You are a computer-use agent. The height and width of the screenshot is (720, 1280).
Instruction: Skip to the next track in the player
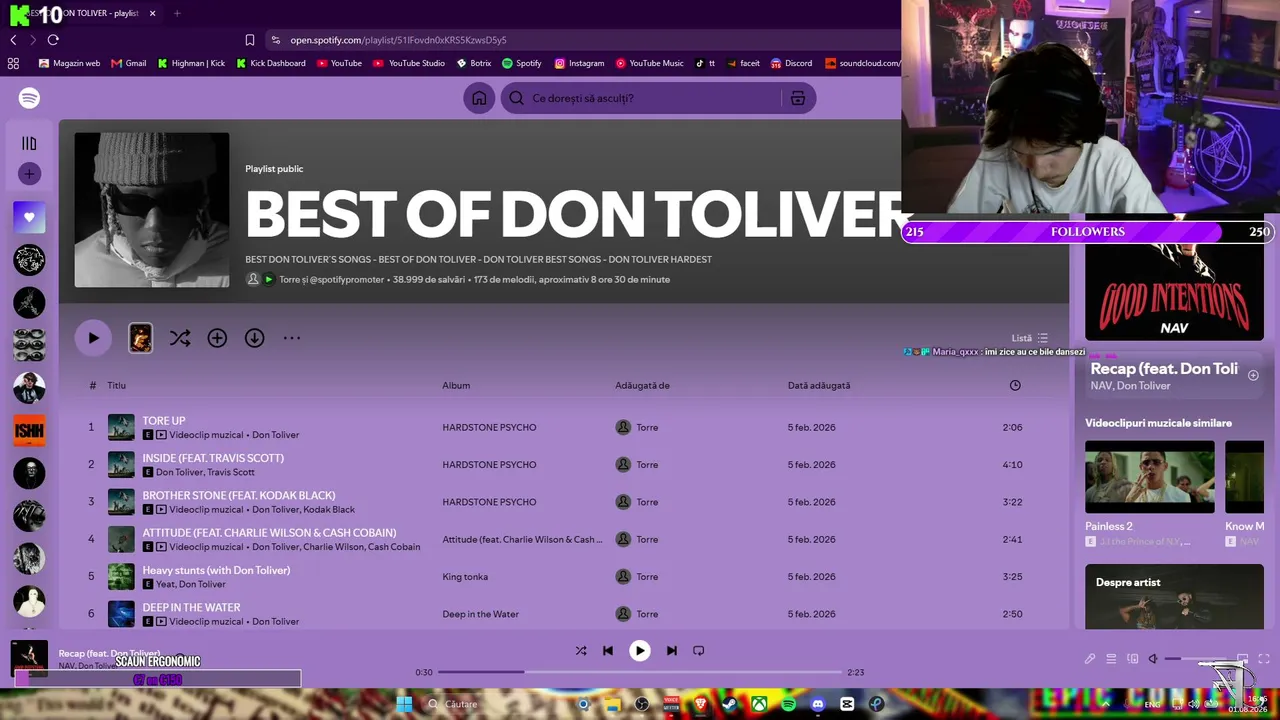tap(672, 651)
